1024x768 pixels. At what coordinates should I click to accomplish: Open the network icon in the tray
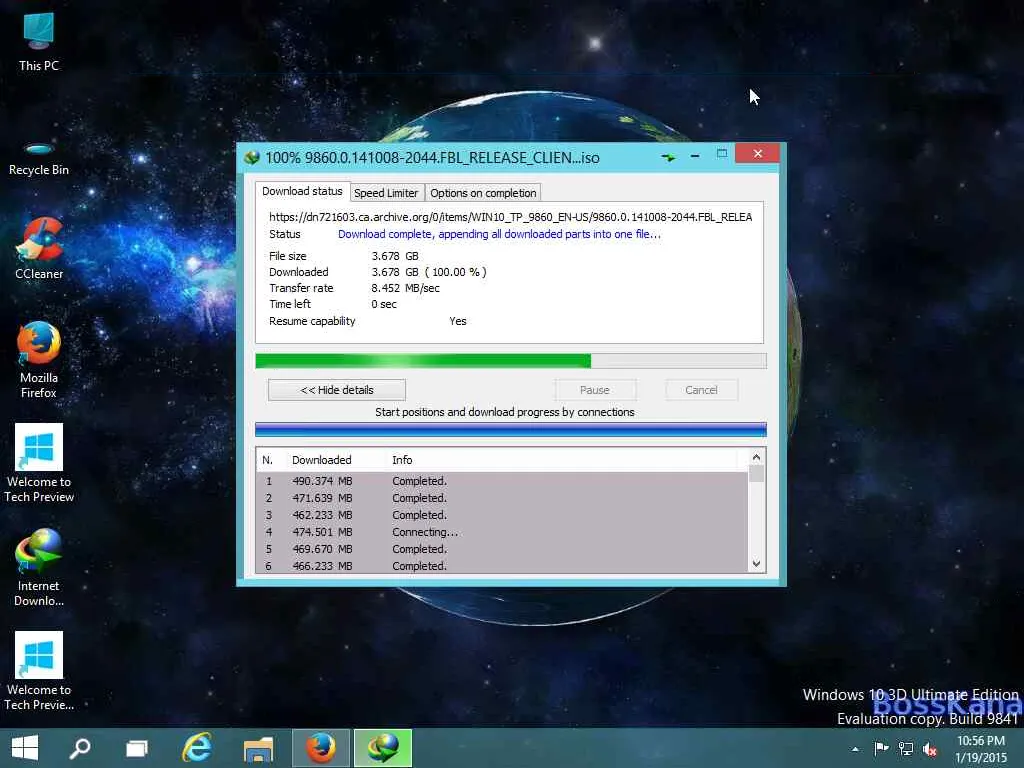click(906, 748)
